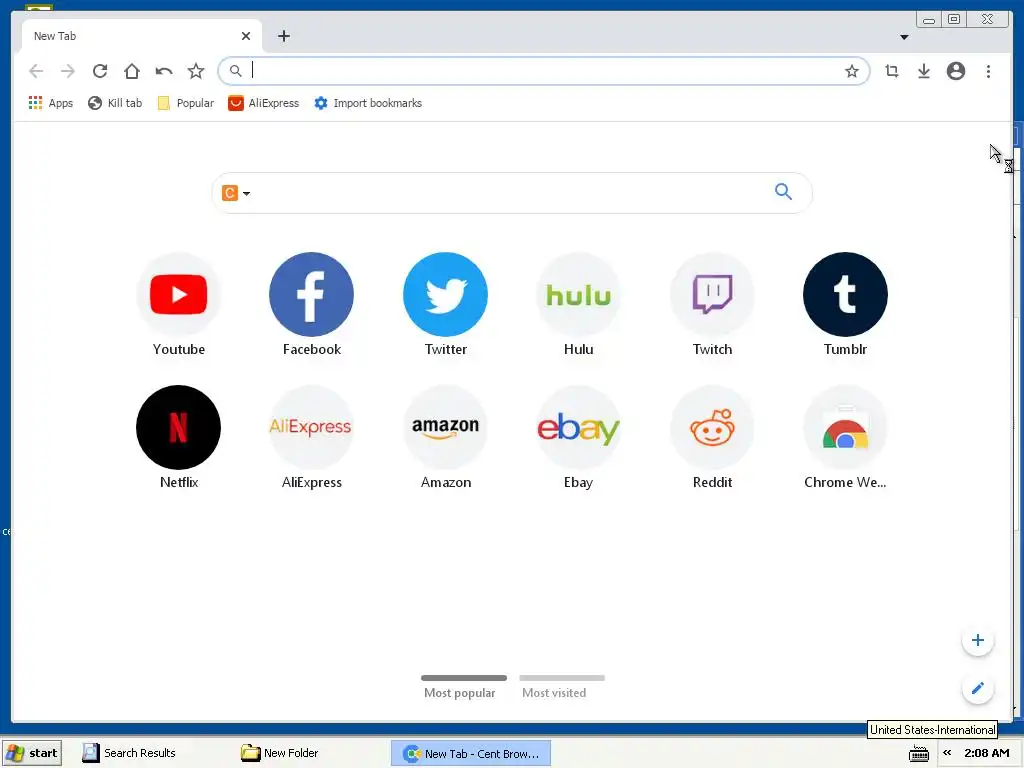Switch to New Folder taskbar window
The width and height of the screenshot is (1024, 768).
280,753
